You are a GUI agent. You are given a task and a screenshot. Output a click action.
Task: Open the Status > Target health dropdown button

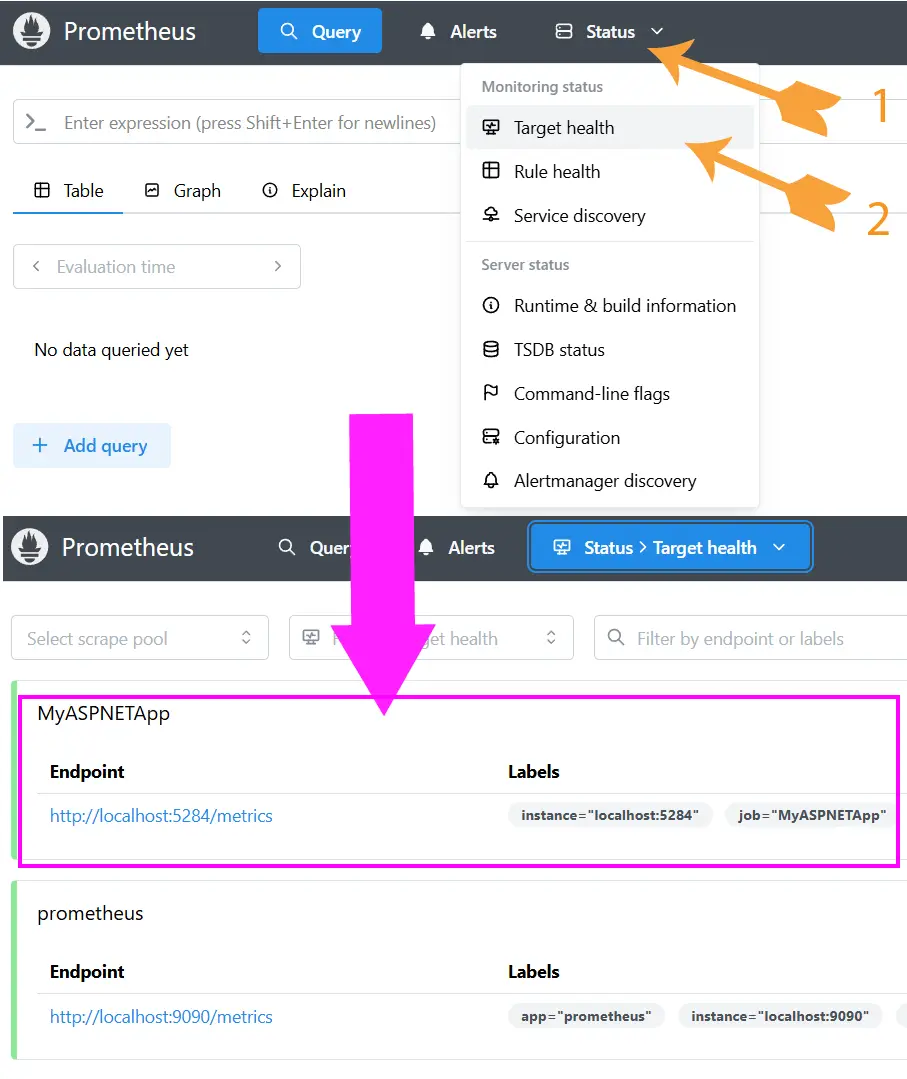670,547
